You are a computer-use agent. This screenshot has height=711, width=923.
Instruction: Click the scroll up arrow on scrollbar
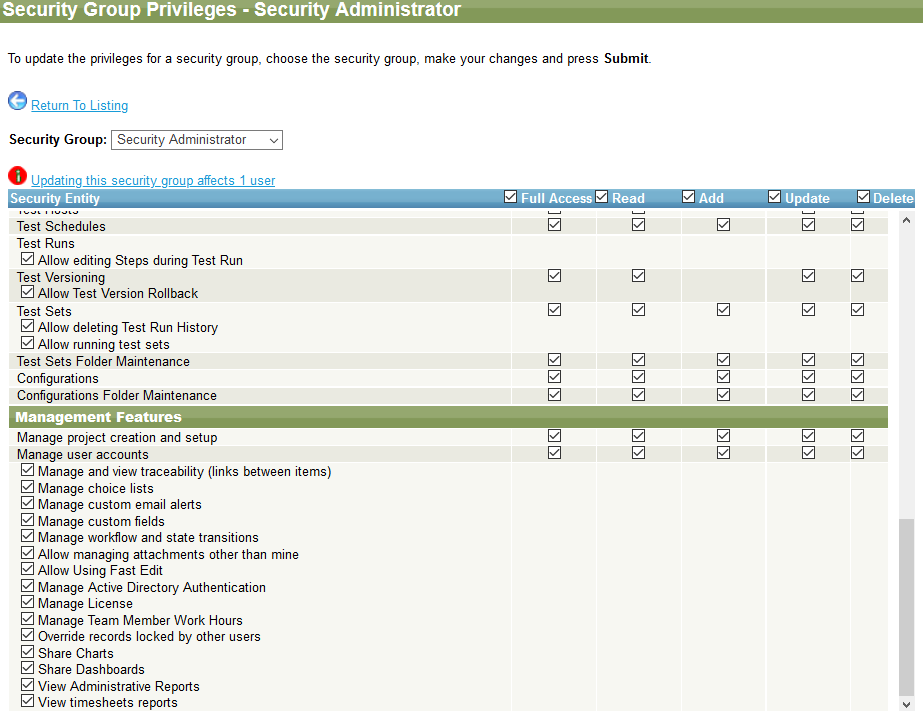906,219
